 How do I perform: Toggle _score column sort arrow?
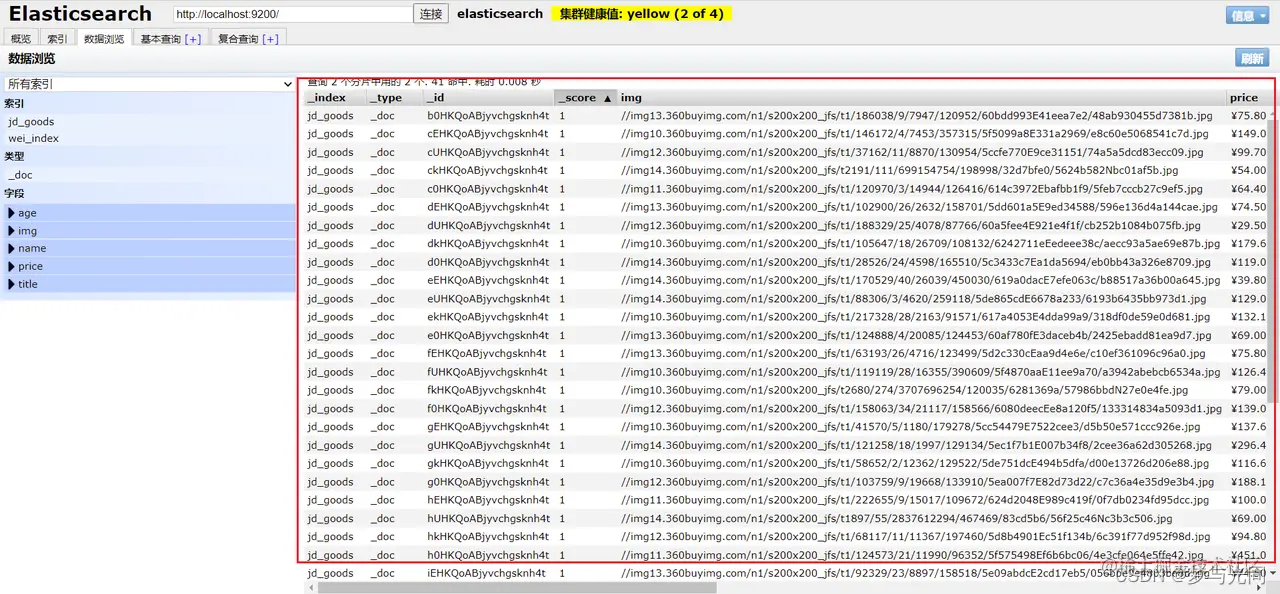pyautogui.click(x=606, y=98)
